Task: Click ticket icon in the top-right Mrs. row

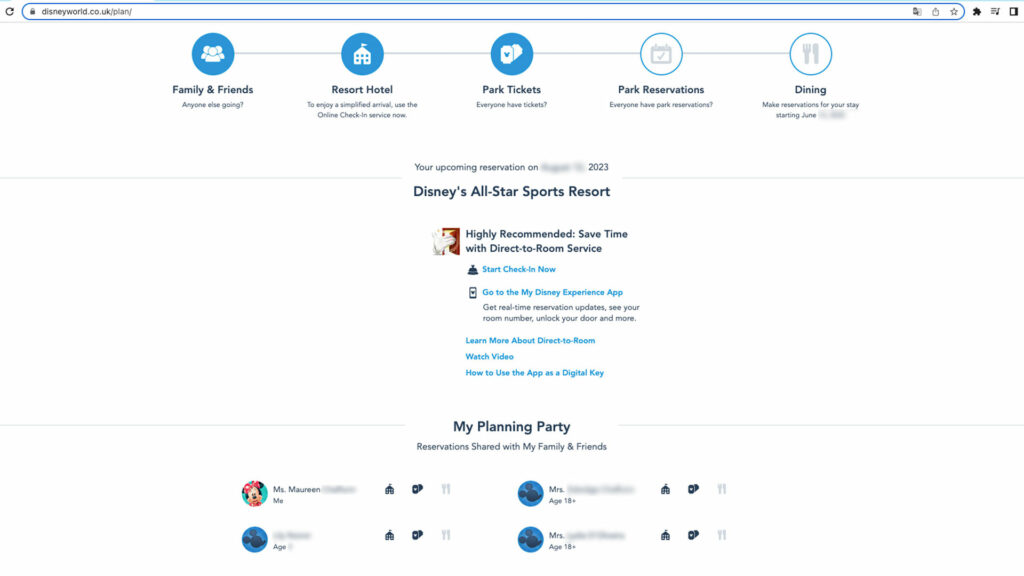Action: click(694, 489)
